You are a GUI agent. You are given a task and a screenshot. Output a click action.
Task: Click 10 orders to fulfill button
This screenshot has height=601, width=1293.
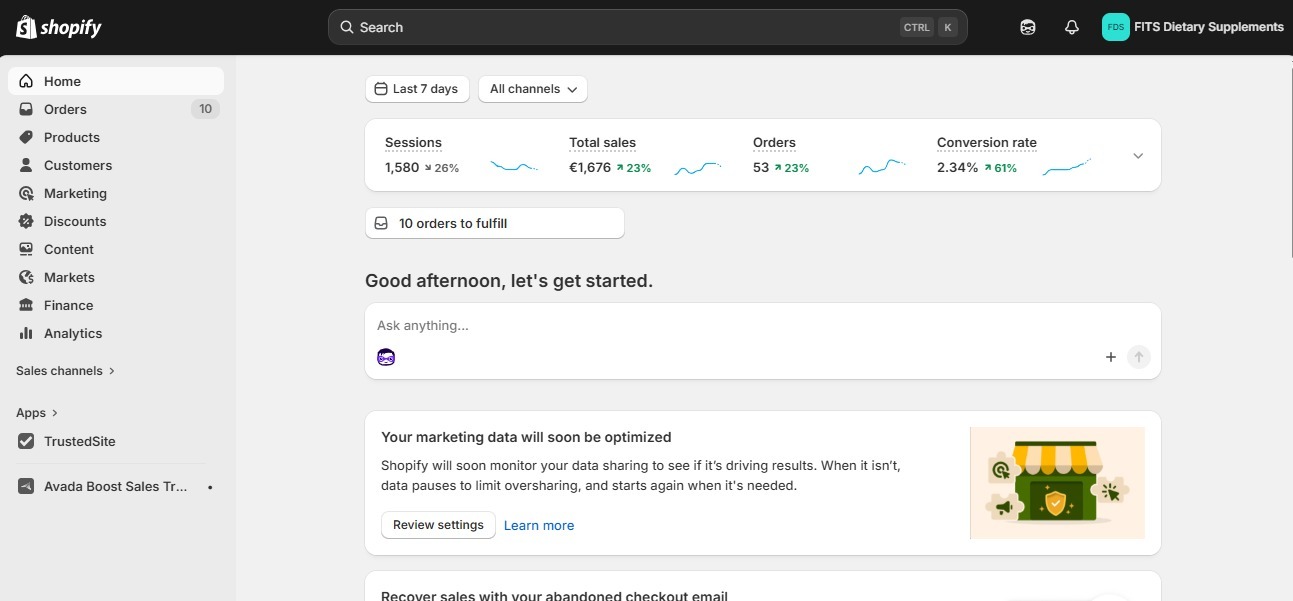coord(495,223)
